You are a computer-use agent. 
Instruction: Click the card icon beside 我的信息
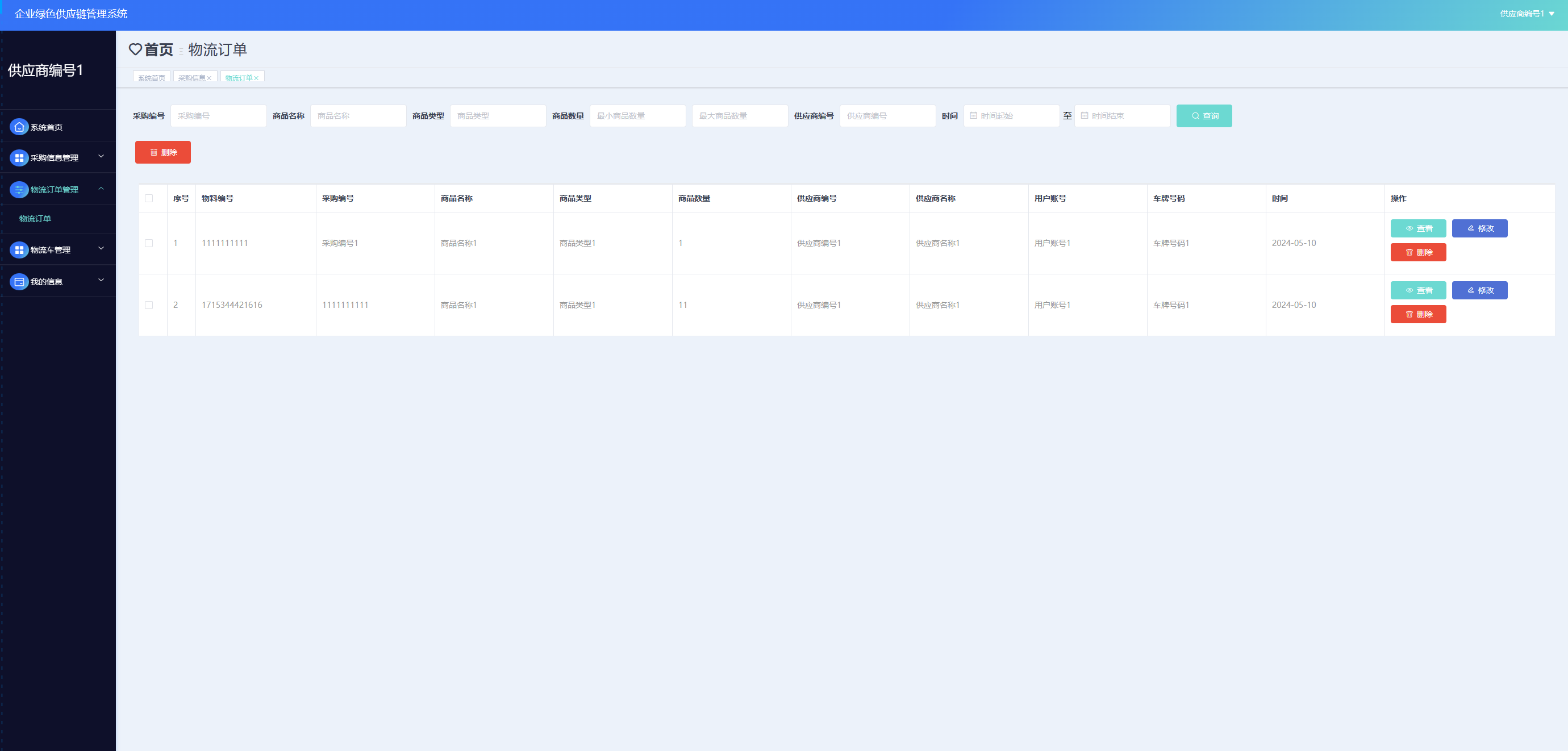point(19,282)
